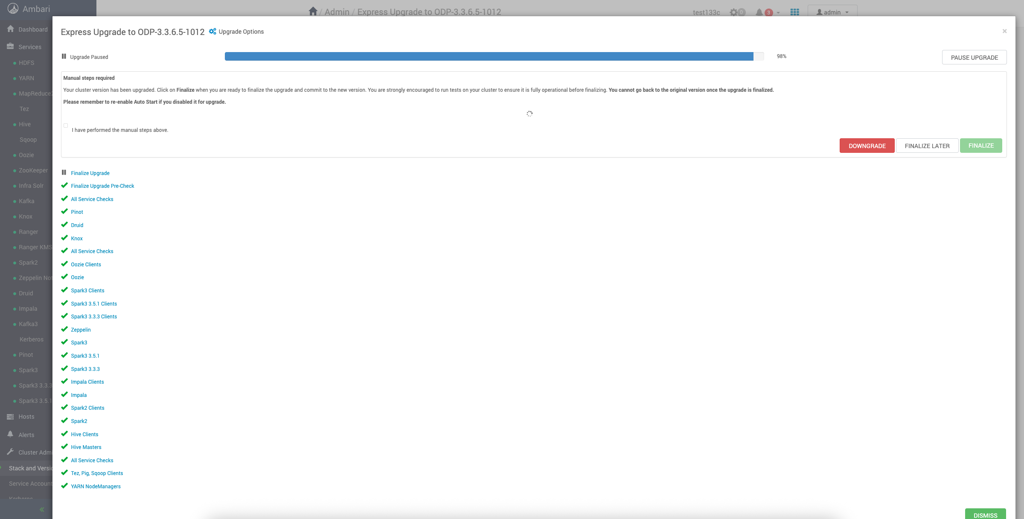This screenshot has width=1024, height=519.
Task: Select ZooKeeper service in sidebar
Action: tap(33, 170)
